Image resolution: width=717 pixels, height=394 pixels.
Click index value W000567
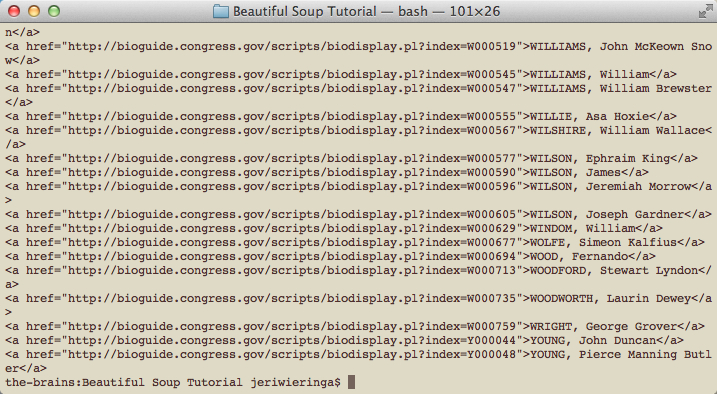491,130
